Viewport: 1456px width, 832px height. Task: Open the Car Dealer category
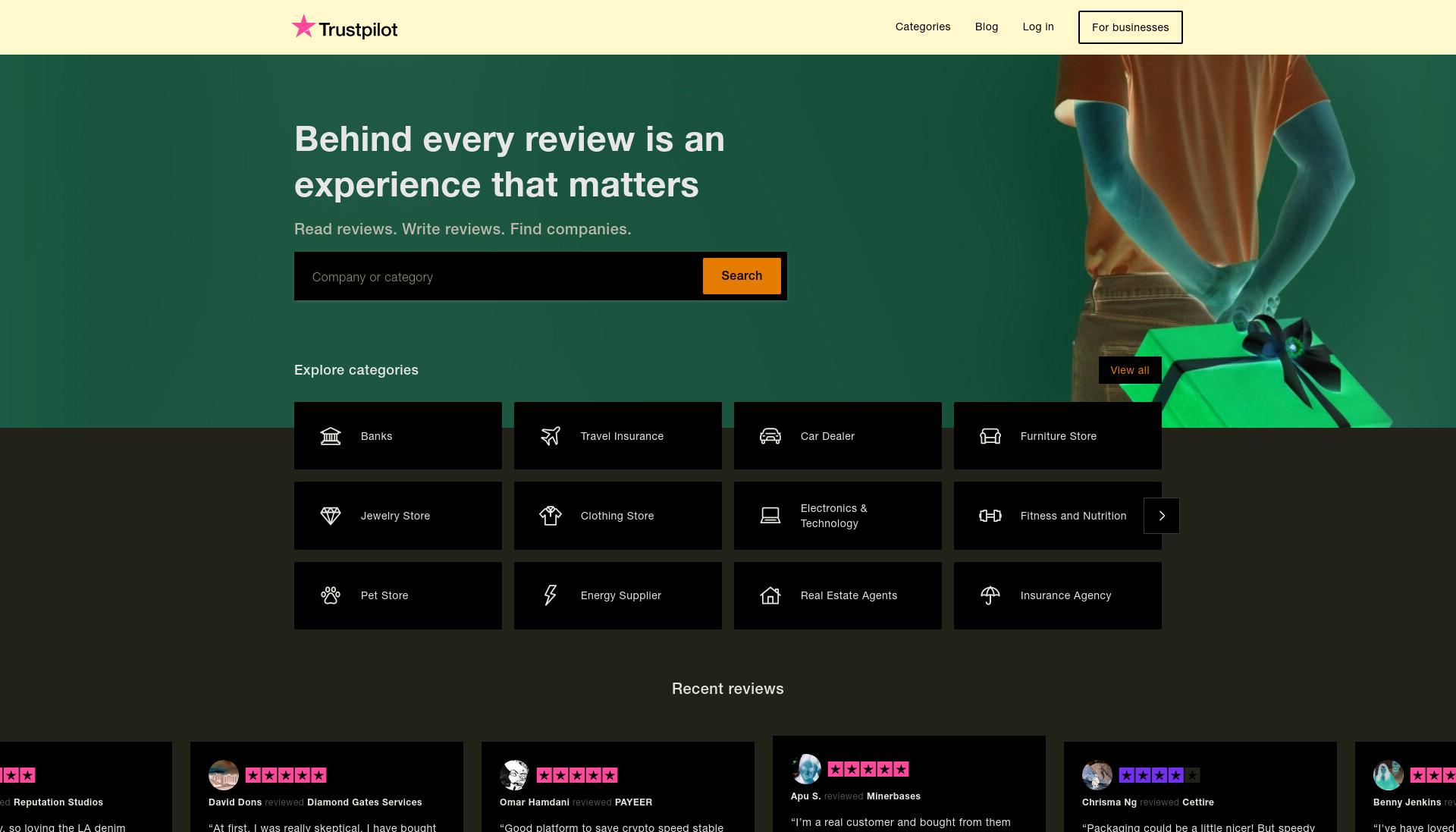(838, 436)
